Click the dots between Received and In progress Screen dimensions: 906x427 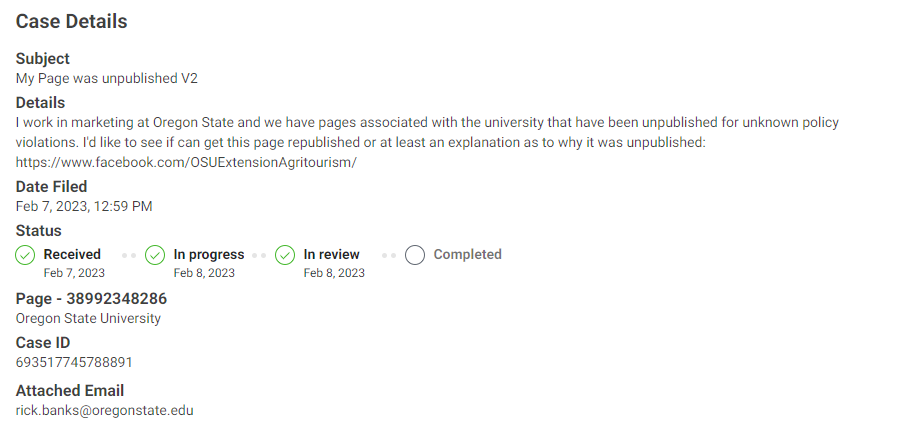point(129,255)
